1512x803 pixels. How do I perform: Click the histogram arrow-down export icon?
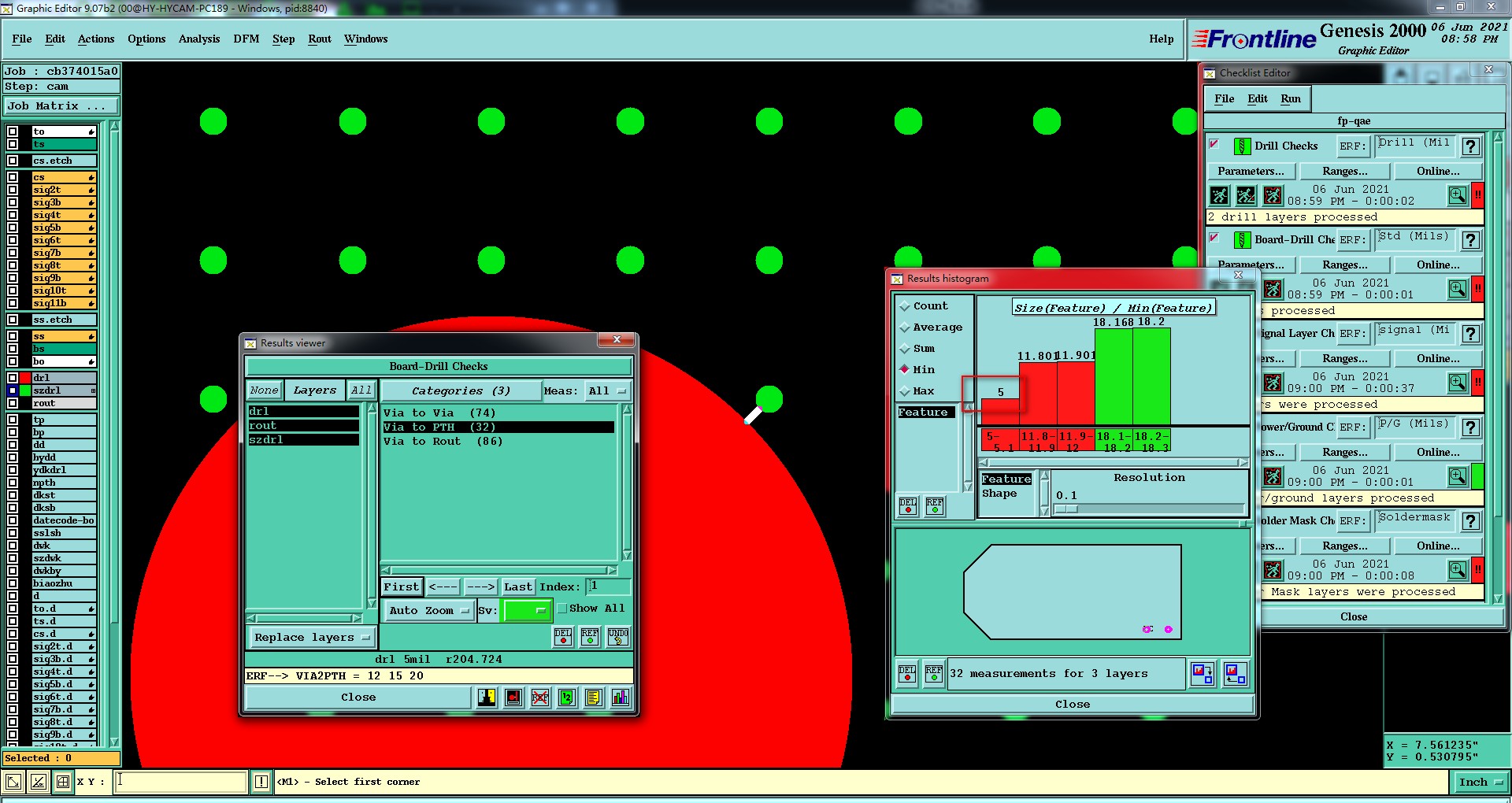[1203, 674]
